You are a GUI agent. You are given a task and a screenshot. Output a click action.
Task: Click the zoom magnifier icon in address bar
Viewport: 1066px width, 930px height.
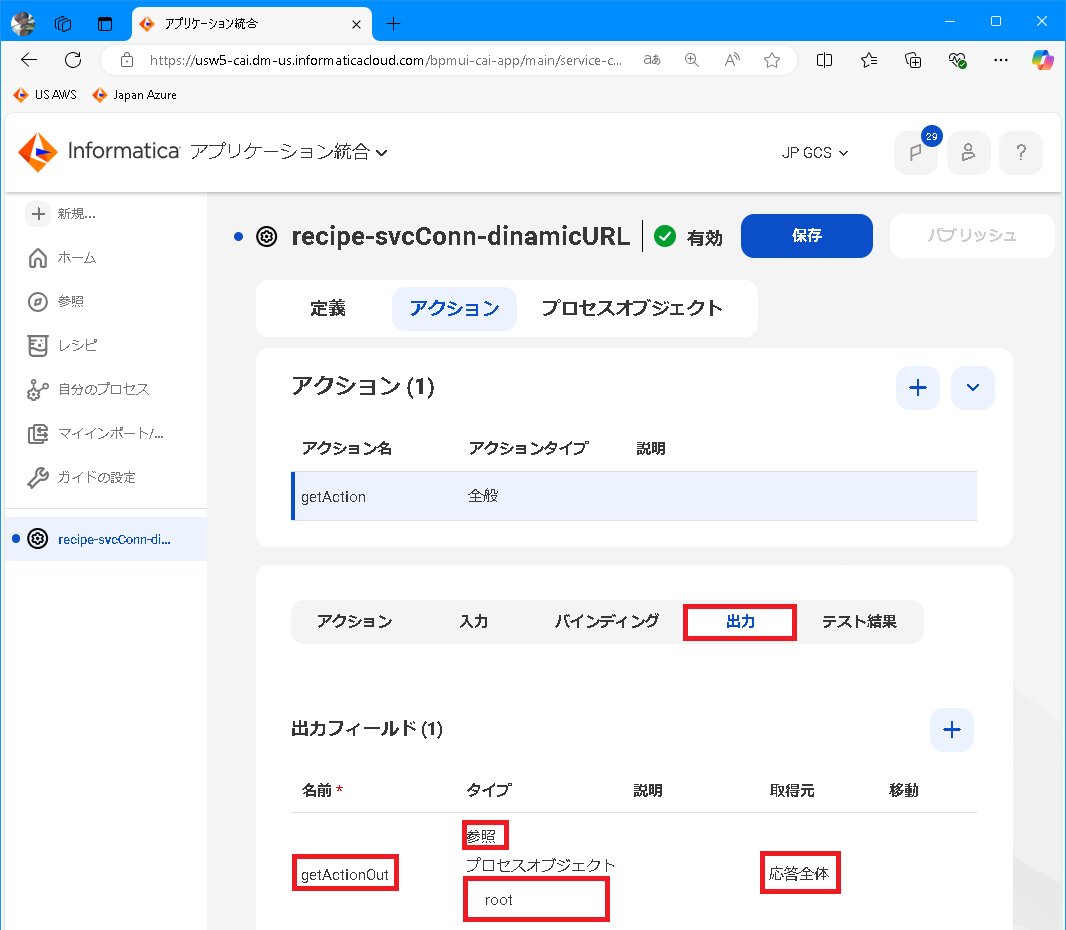click(x=691, y=61)
